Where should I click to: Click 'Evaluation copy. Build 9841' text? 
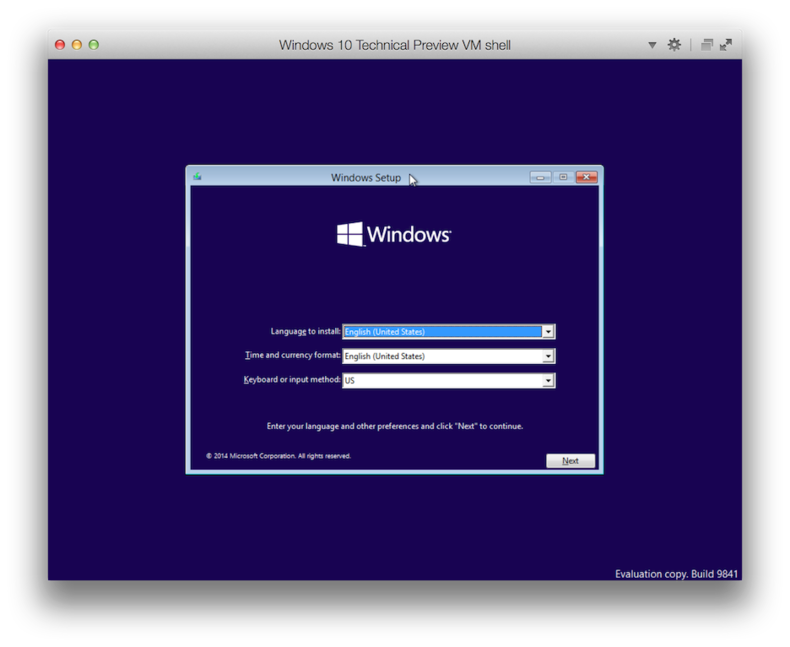coord(676,574)
